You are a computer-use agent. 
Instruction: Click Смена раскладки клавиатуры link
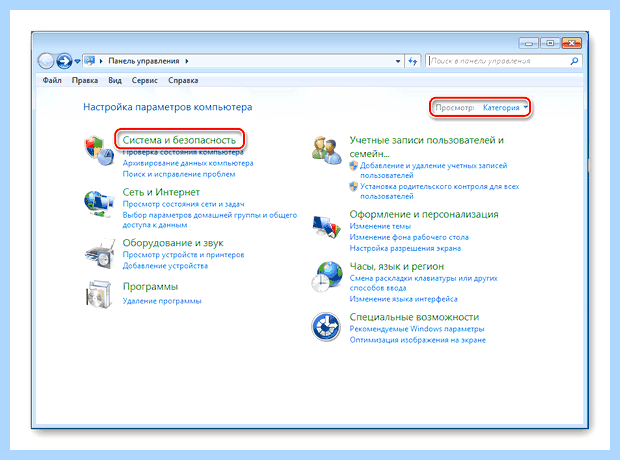423,283
